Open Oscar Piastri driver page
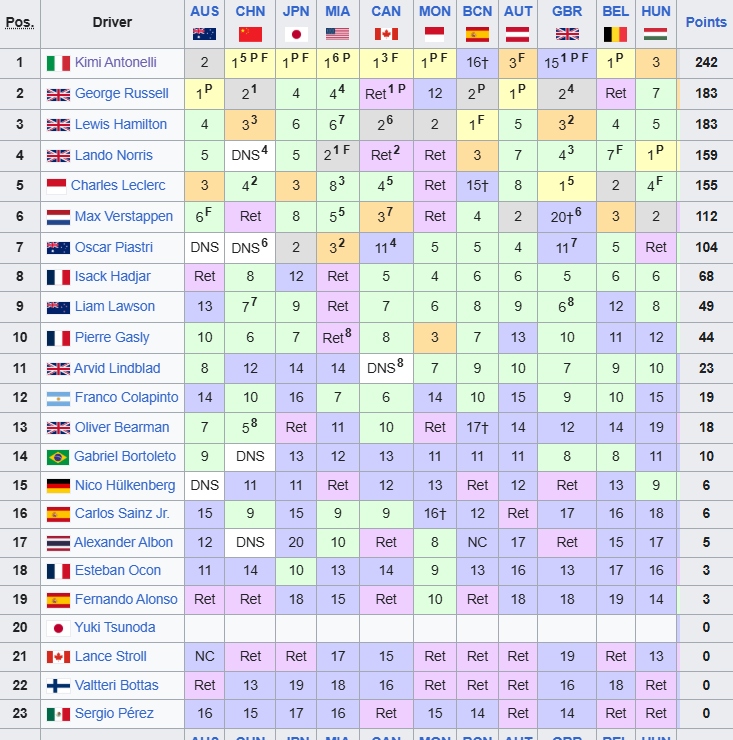 pyautogui.click(x=114, y=247)
